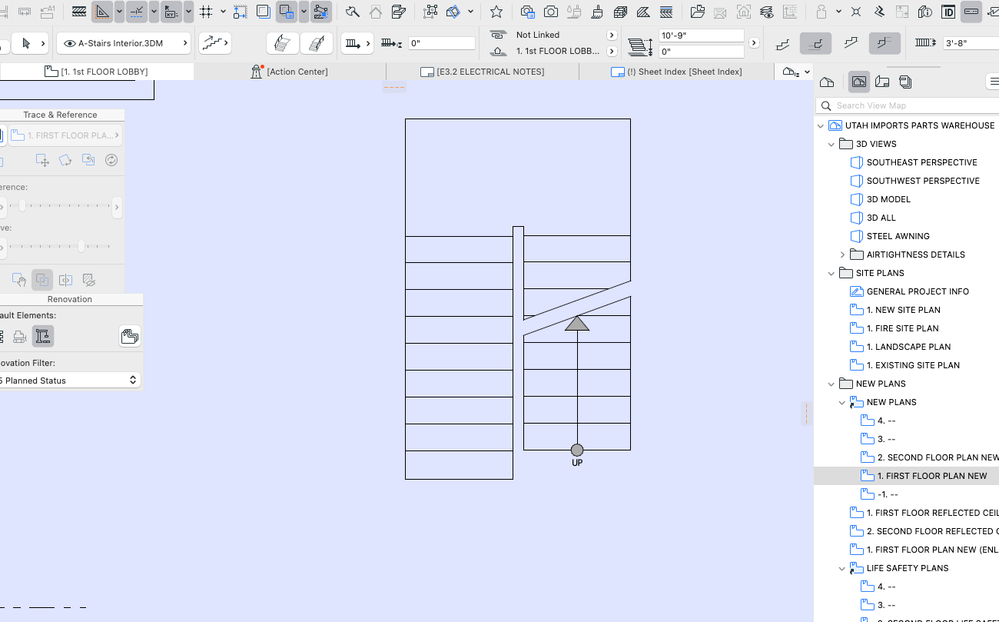The image size is (999, 622).
Task: Open the stair baseline position flyout
Action: (357, 43)
